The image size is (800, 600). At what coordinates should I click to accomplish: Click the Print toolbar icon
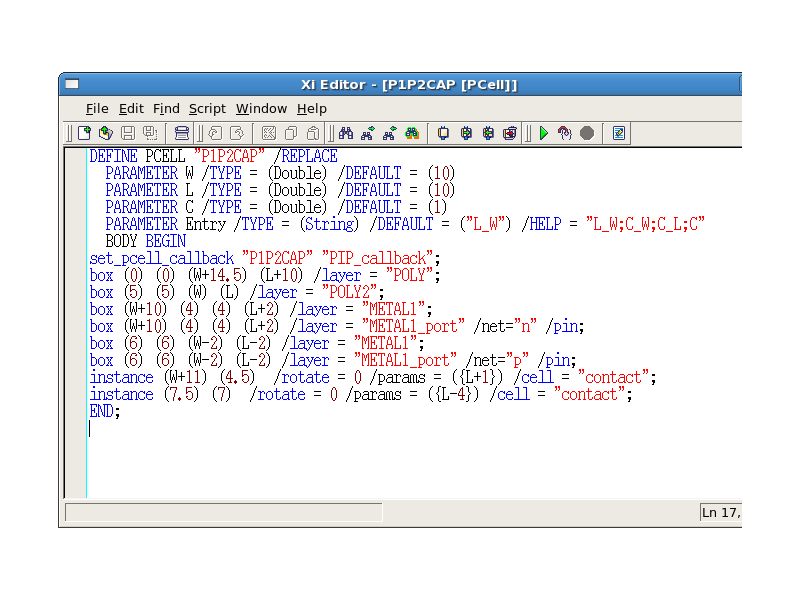pyautogui.click(x=181, y=133)
